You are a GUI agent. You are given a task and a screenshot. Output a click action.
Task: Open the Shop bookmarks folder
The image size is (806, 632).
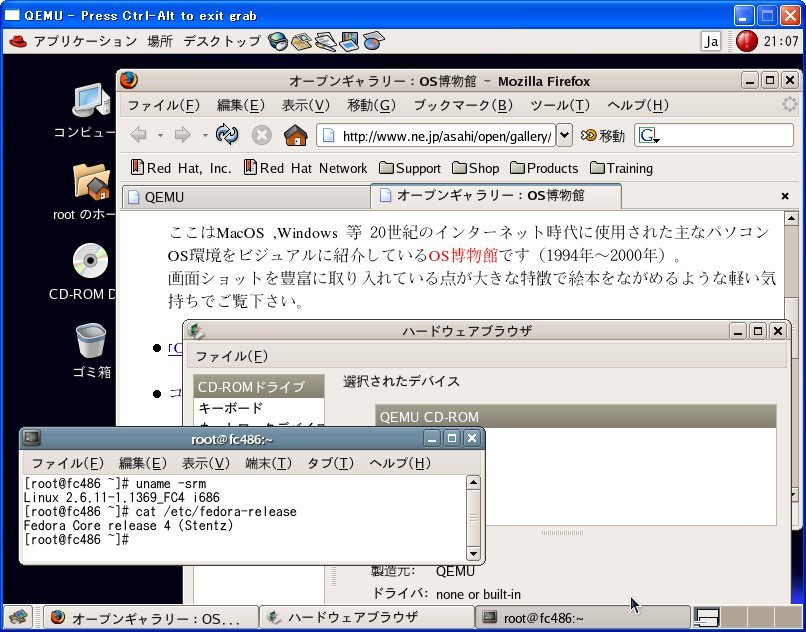(475, 168)
